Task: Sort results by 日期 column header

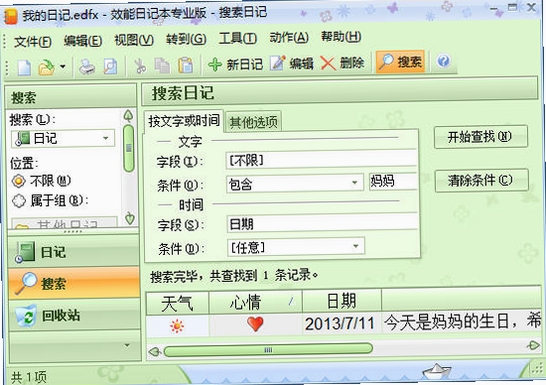Action: click(x=342, y=301)
